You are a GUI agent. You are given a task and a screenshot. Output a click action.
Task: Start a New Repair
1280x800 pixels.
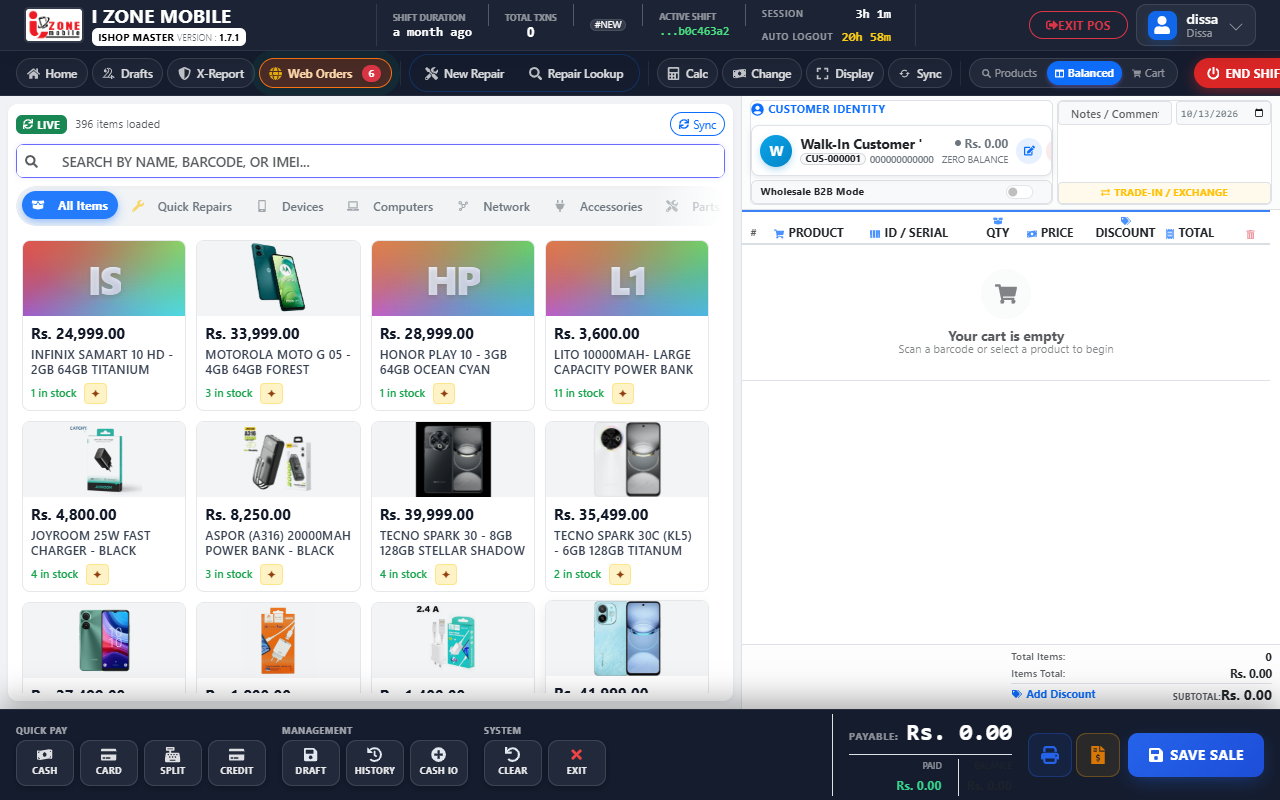pyautogui.click(x=464, y=73)
